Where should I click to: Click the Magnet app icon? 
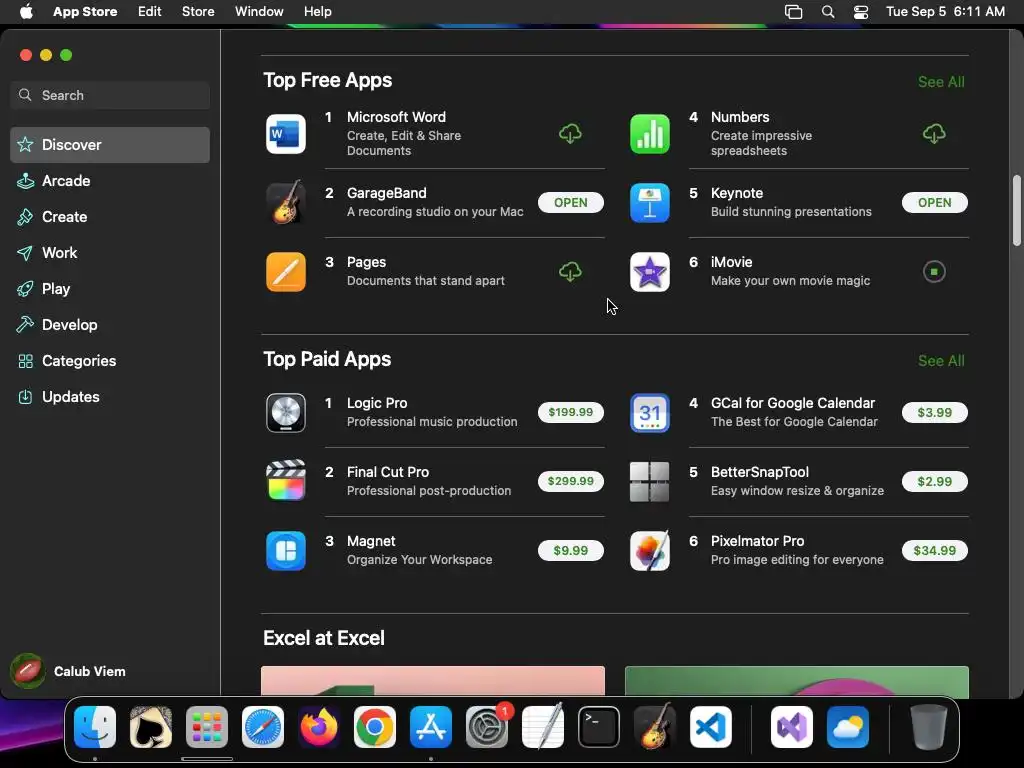285,551
